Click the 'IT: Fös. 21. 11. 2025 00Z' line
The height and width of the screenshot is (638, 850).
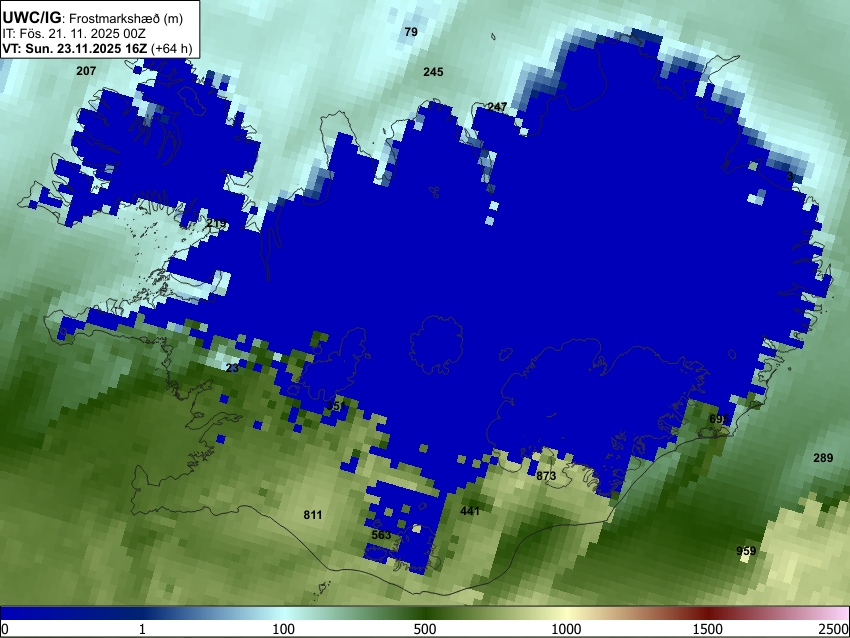point(74,34)
